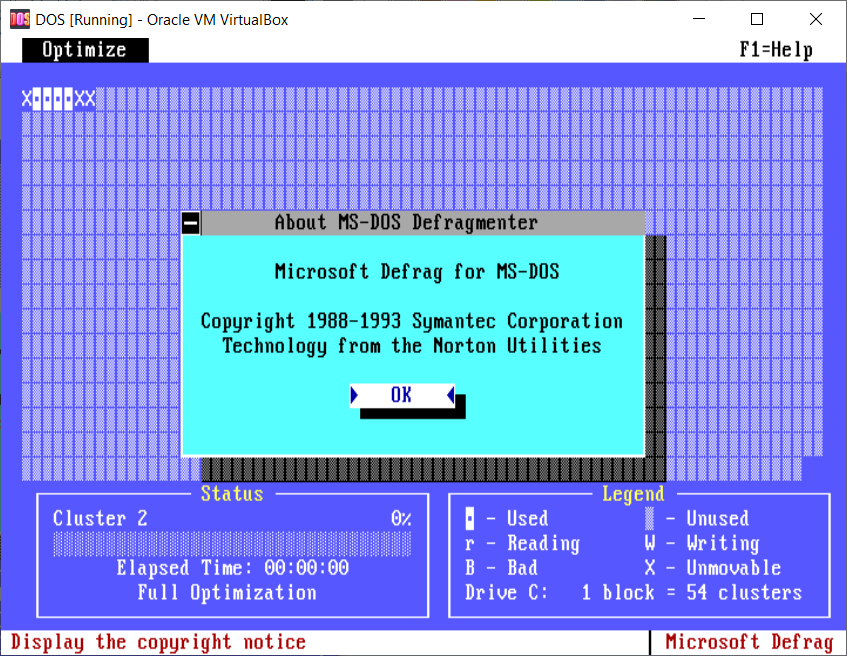Click 'Elapsed Time: 00:00:00' text
847x656 pixels.
tap(233, 568)
